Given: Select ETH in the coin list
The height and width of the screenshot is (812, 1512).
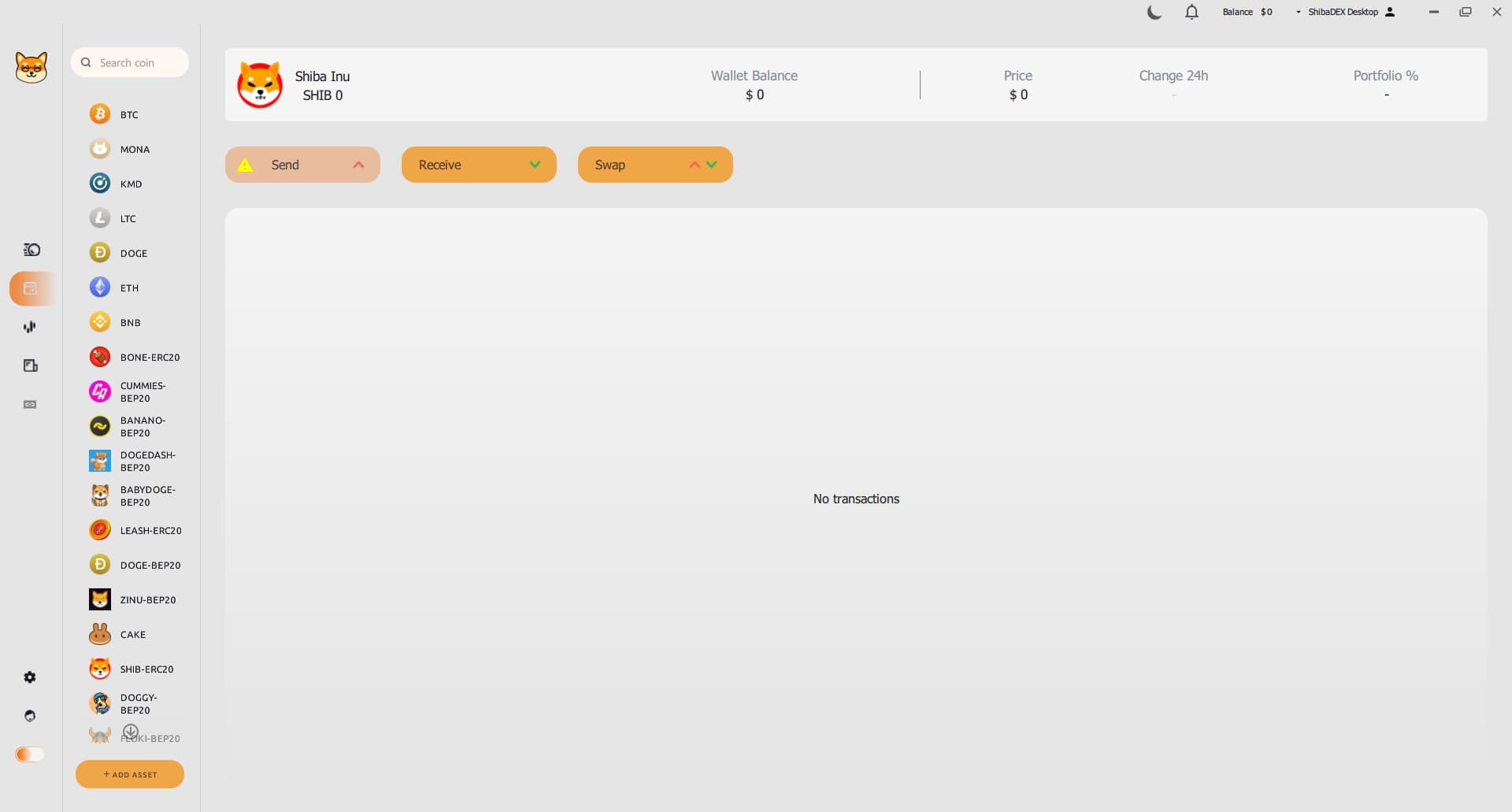Looking at the screenshot, I should click(129, 288).
